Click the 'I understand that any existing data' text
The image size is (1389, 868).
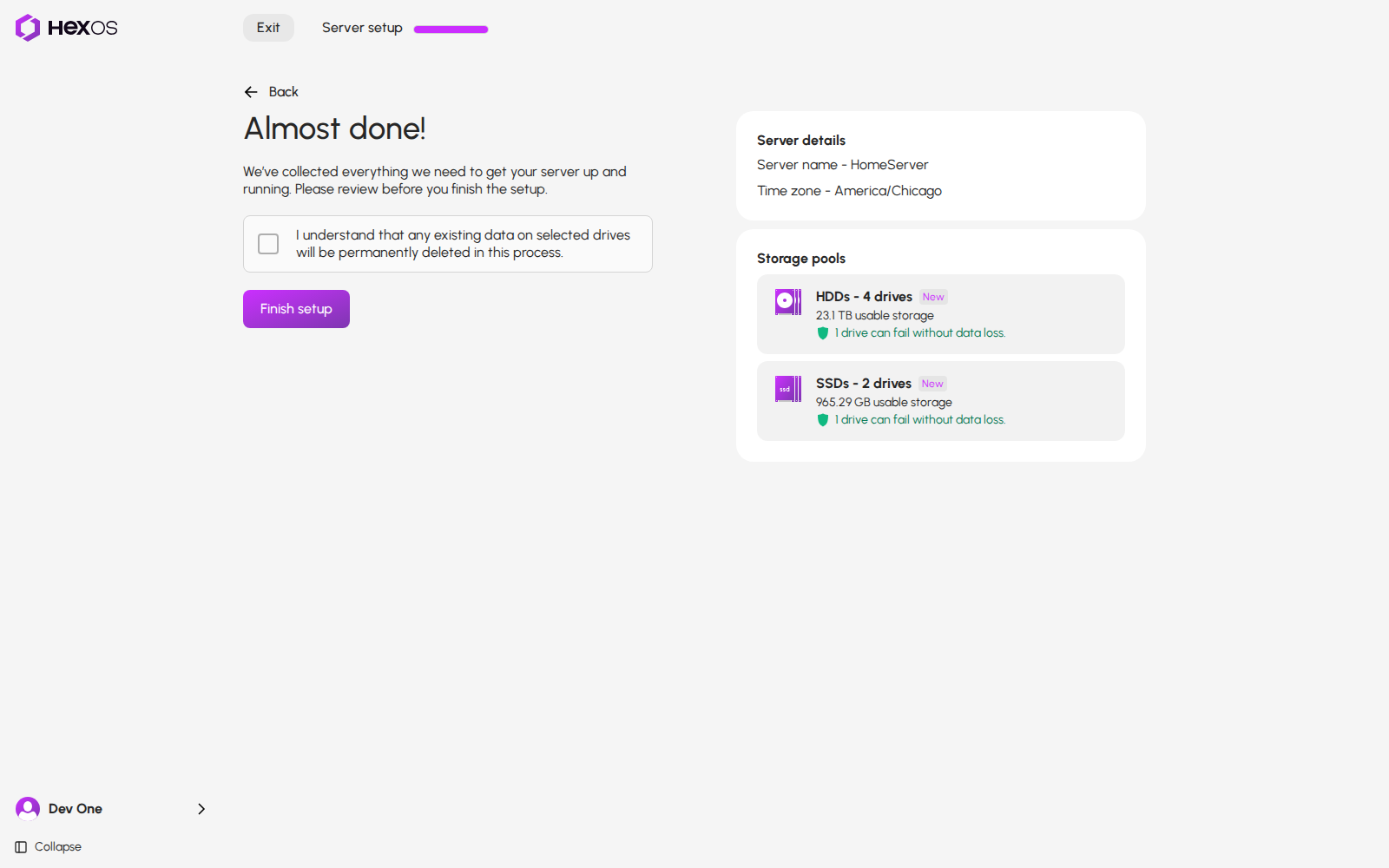463,244
